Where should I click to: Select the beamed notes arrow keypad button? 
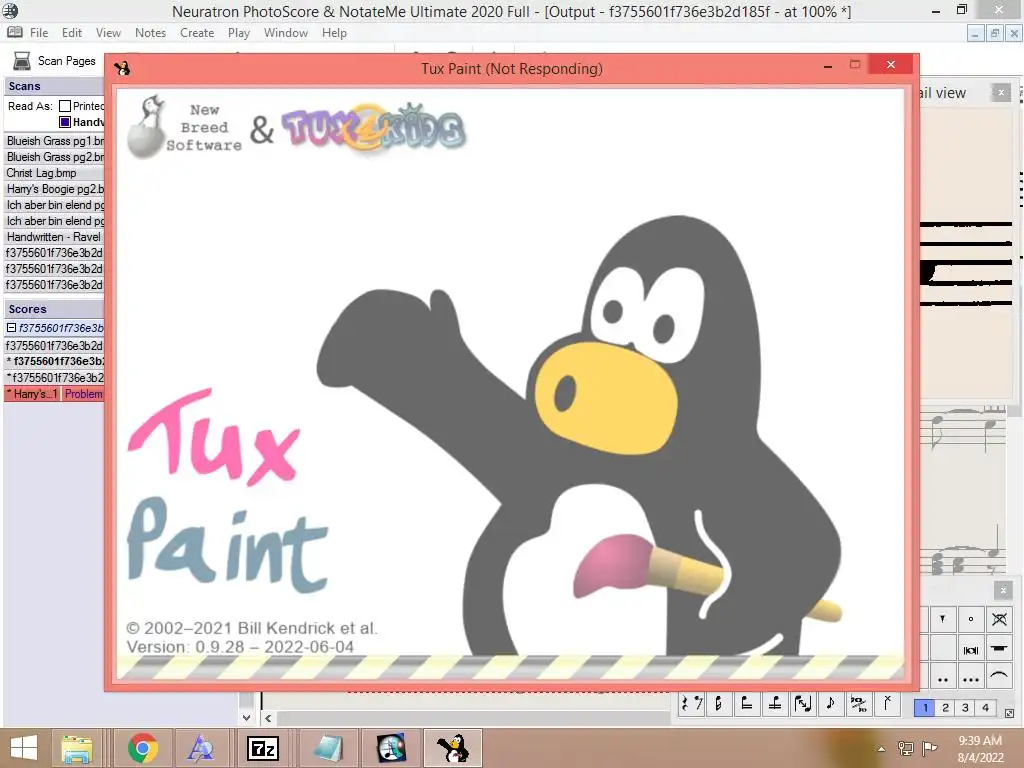(803, 703)
